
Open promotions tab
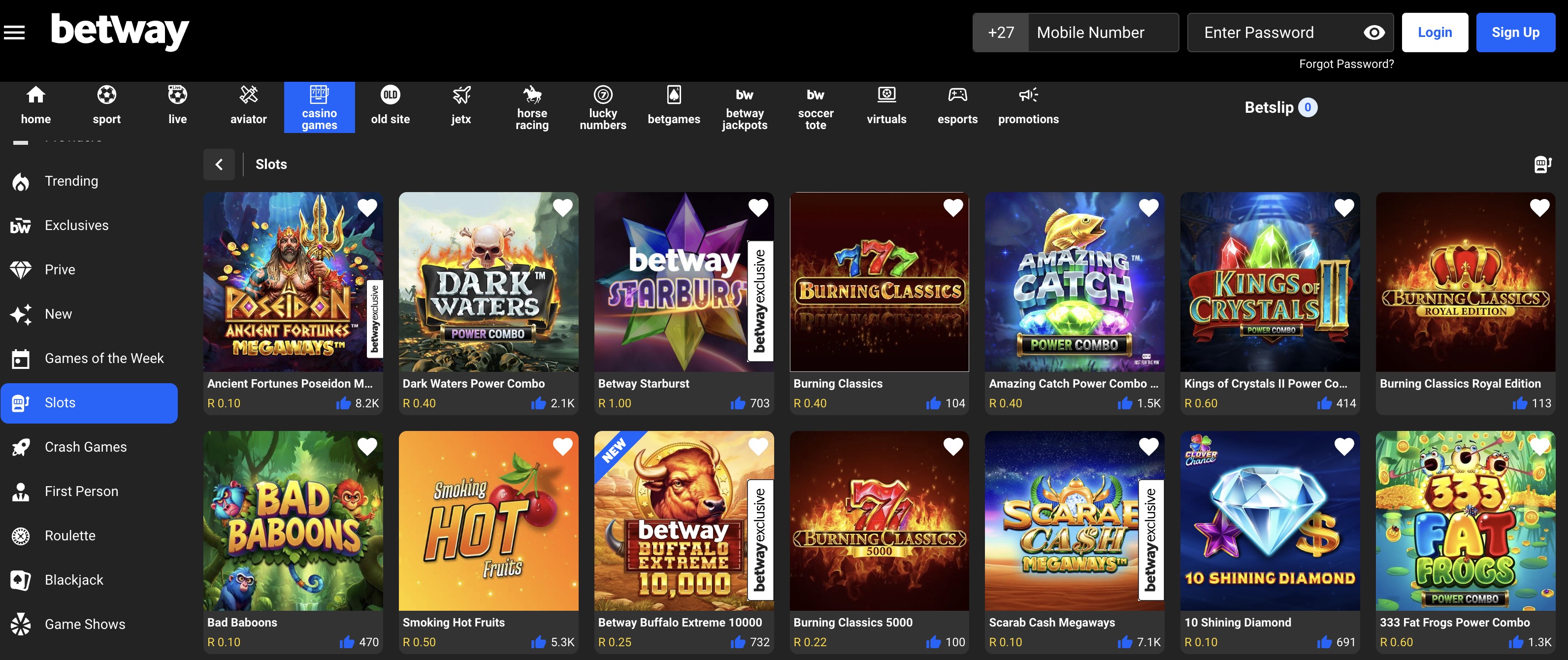pyautogui.click(x=1029, y=106)
